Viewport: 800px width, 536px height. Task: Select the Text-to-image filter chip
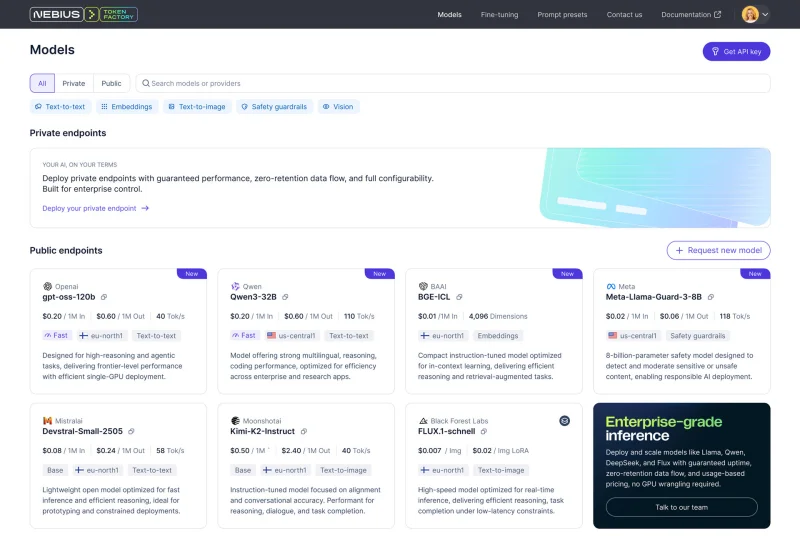tap(197, 106)
